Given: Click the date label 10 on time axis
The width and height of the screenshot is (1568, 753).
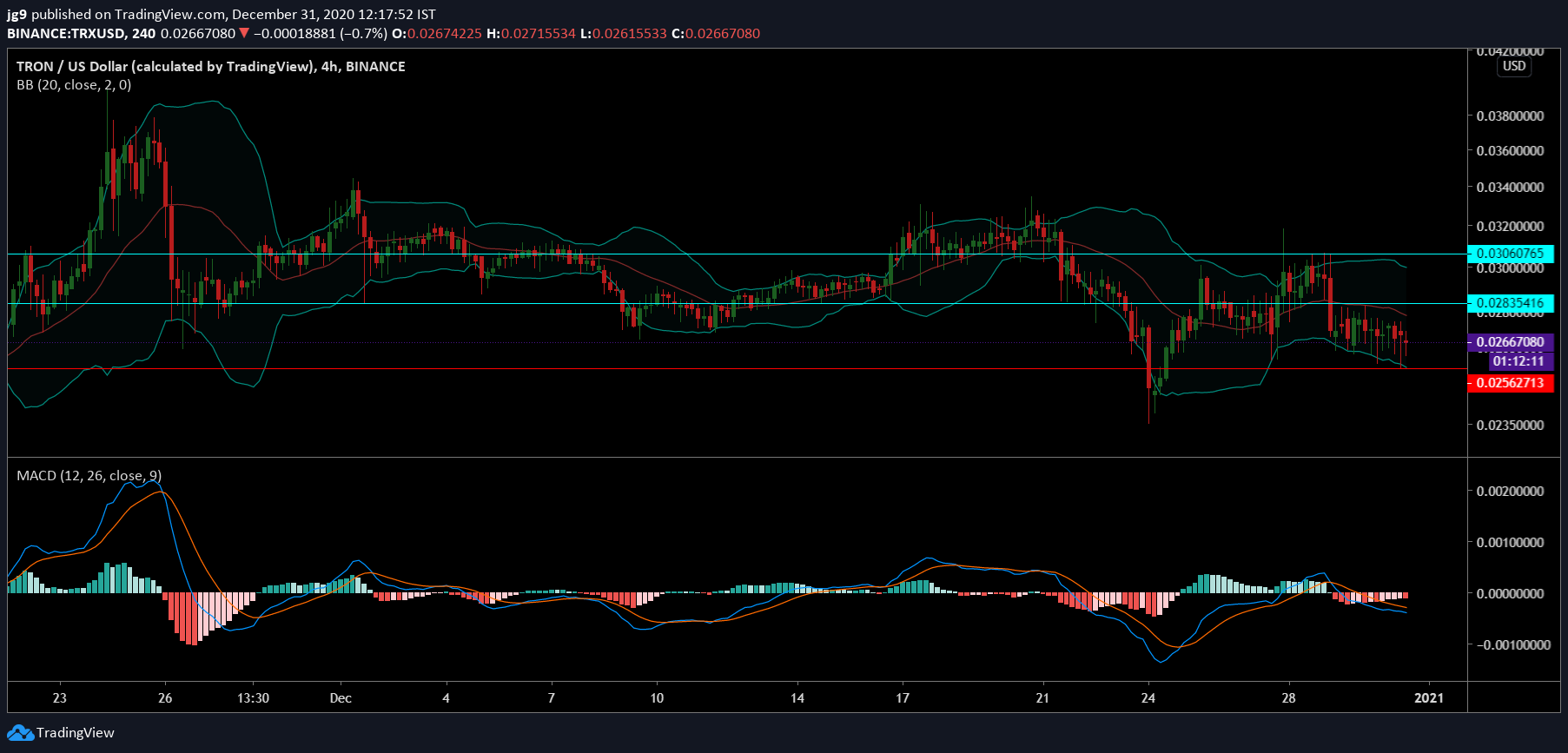Looking at the screenshot, I should (x=657, y=698).
